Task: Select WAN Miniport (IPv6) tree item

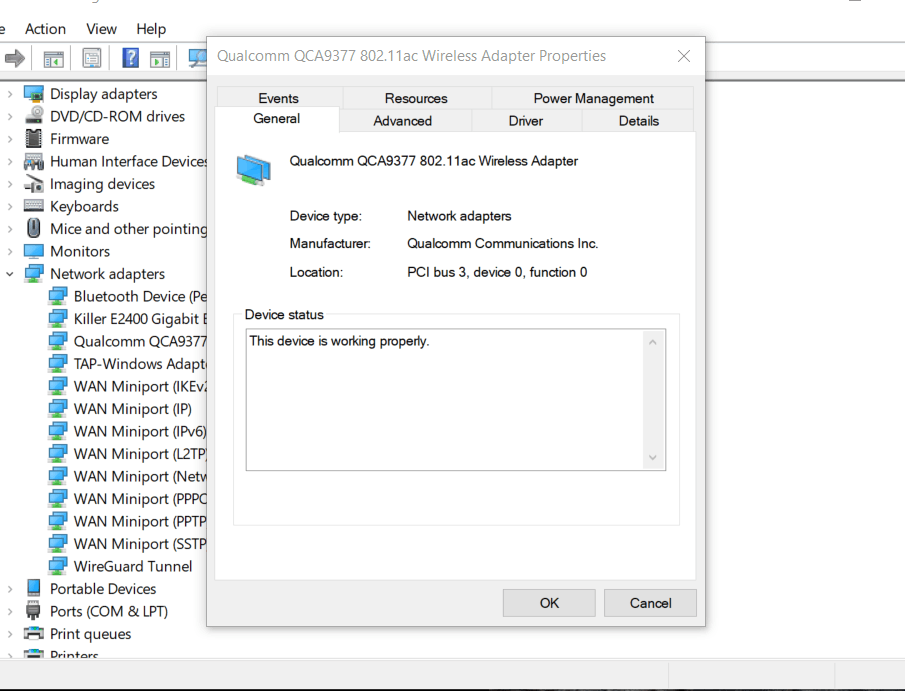Action: coord(140,431)
